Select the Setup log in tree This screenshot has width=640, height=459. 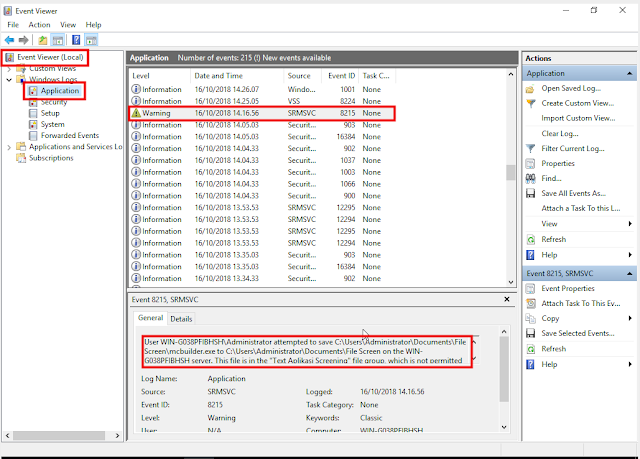pos(50,113)
